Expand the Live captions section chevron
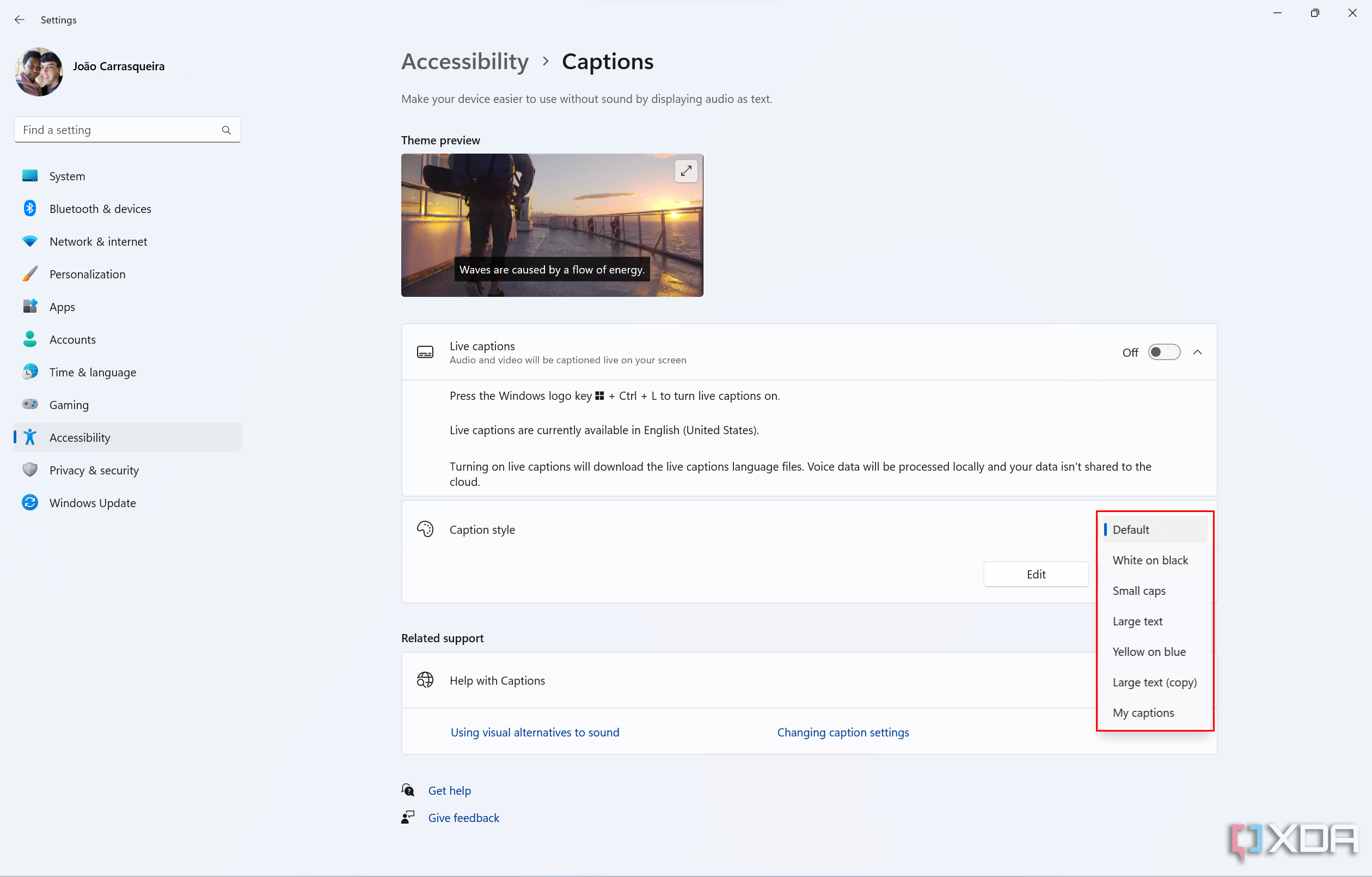 [x=1197, y=352]
